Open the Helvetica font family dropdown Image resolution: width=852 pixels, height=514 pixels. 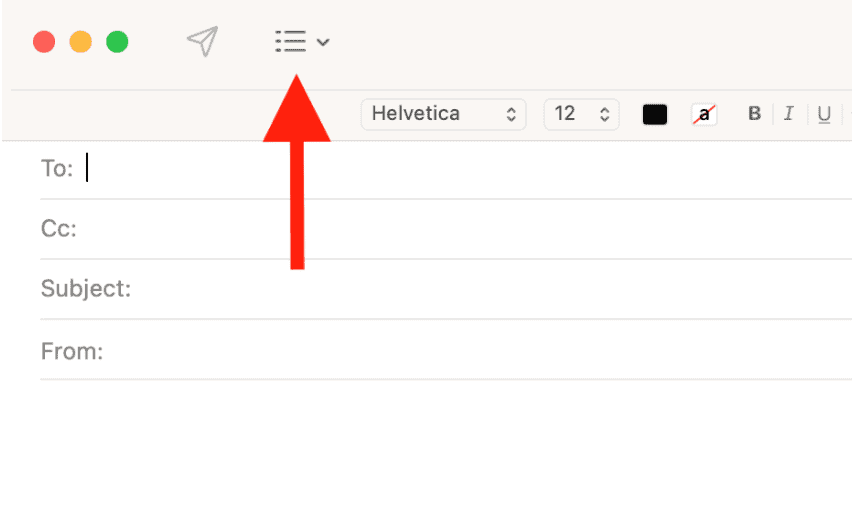tap(443, 114)
